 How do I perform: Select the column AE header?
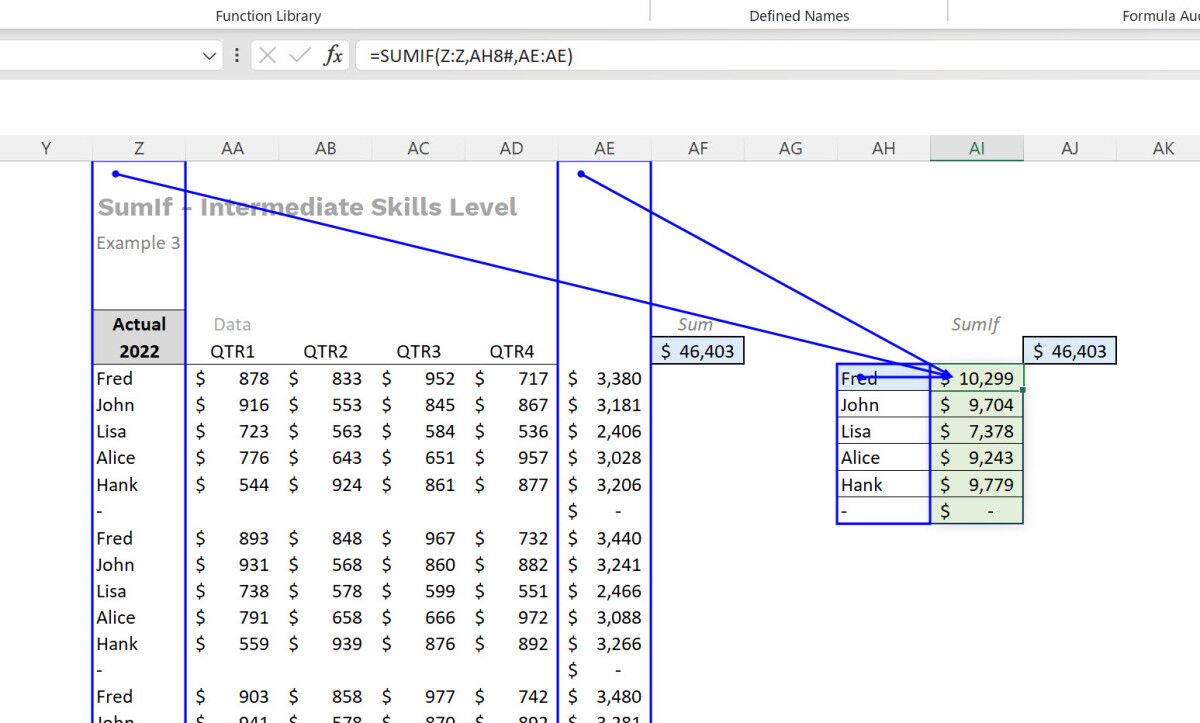[604, 148]
